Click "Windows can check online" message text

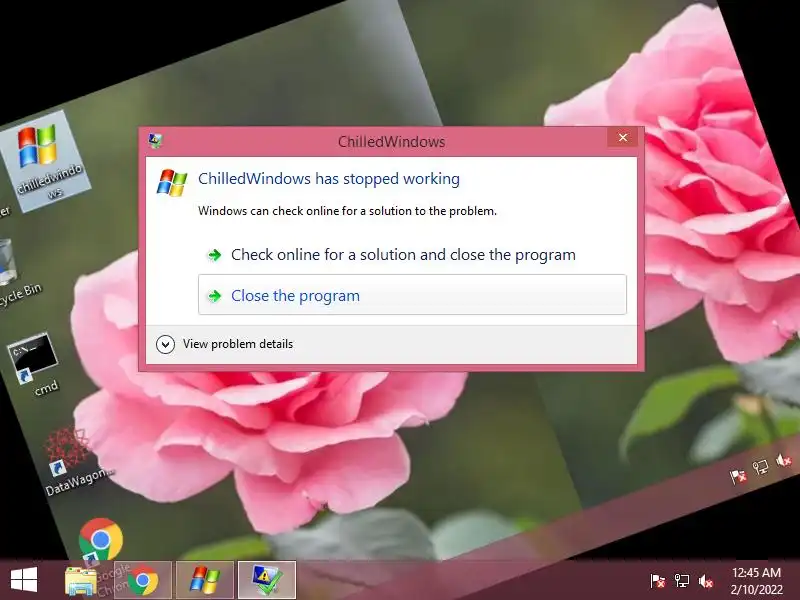pyautogui.click(x=347, y=211)
